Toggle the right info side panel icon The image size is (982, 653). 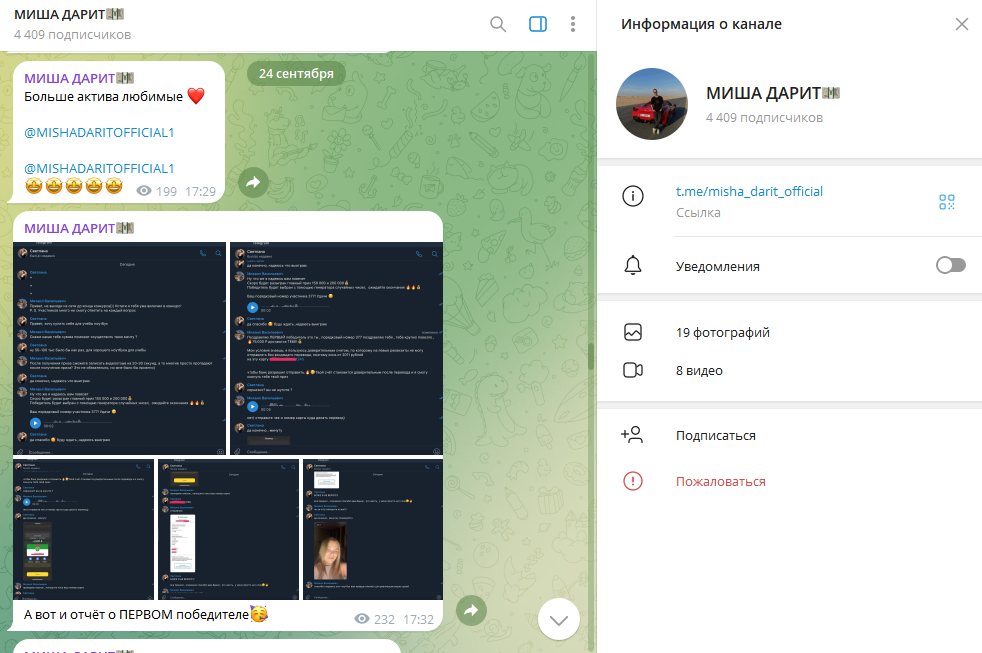tap(538, 24)
